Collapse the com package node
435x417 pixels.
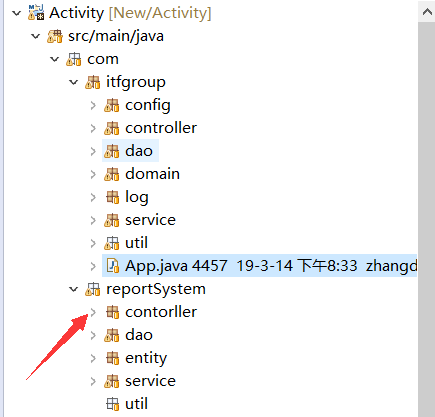54,59
